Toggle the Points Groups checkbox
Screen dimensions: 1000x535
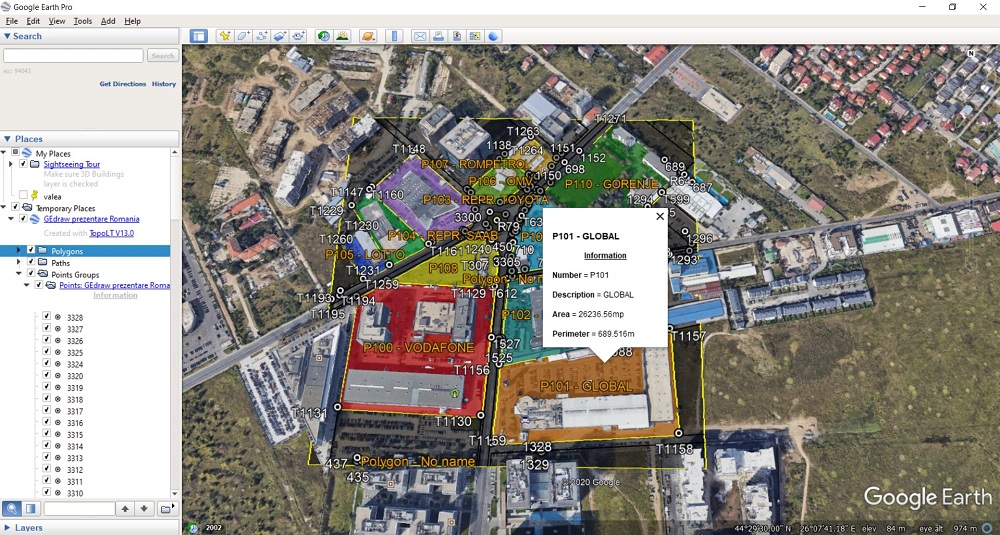(x=31, y=274)
